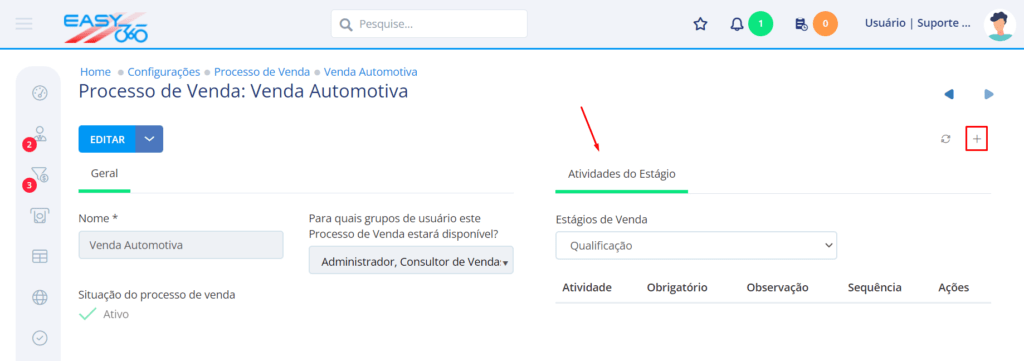
Task: Open the dashboard gauge sidebar icon
Action: click(40, 93)
